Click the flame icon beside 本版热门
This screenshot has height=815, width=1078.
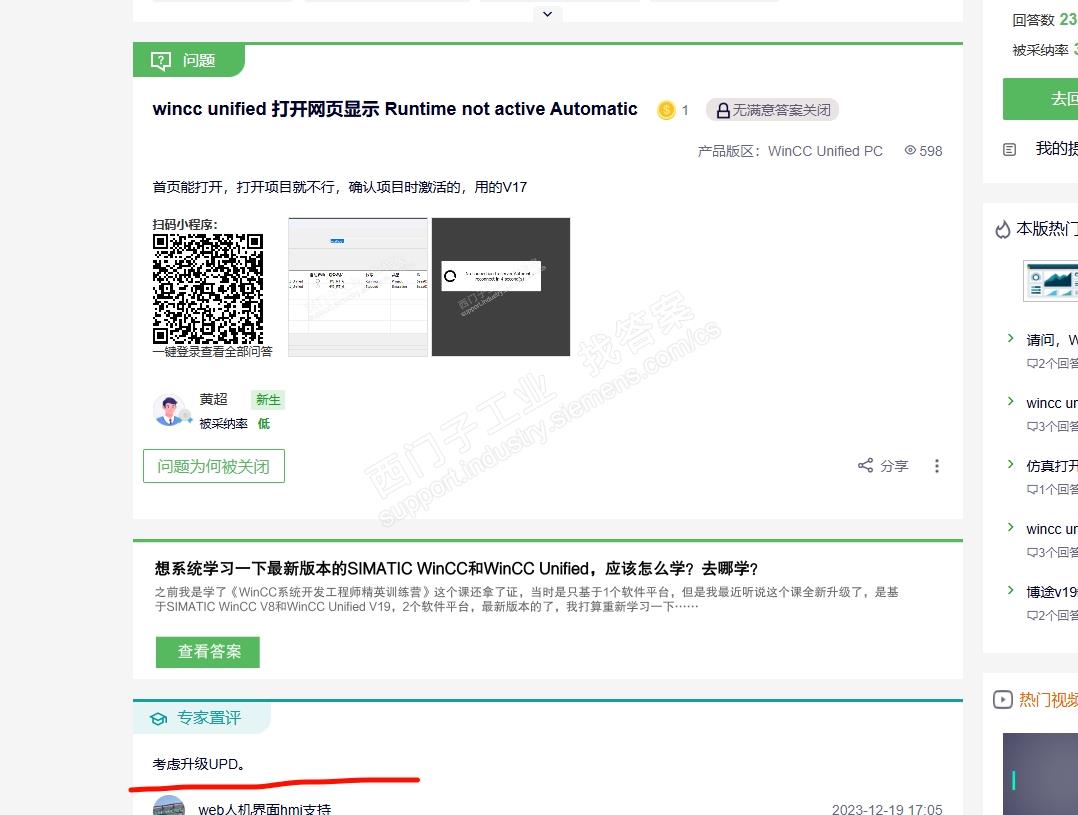point(1003,229)
